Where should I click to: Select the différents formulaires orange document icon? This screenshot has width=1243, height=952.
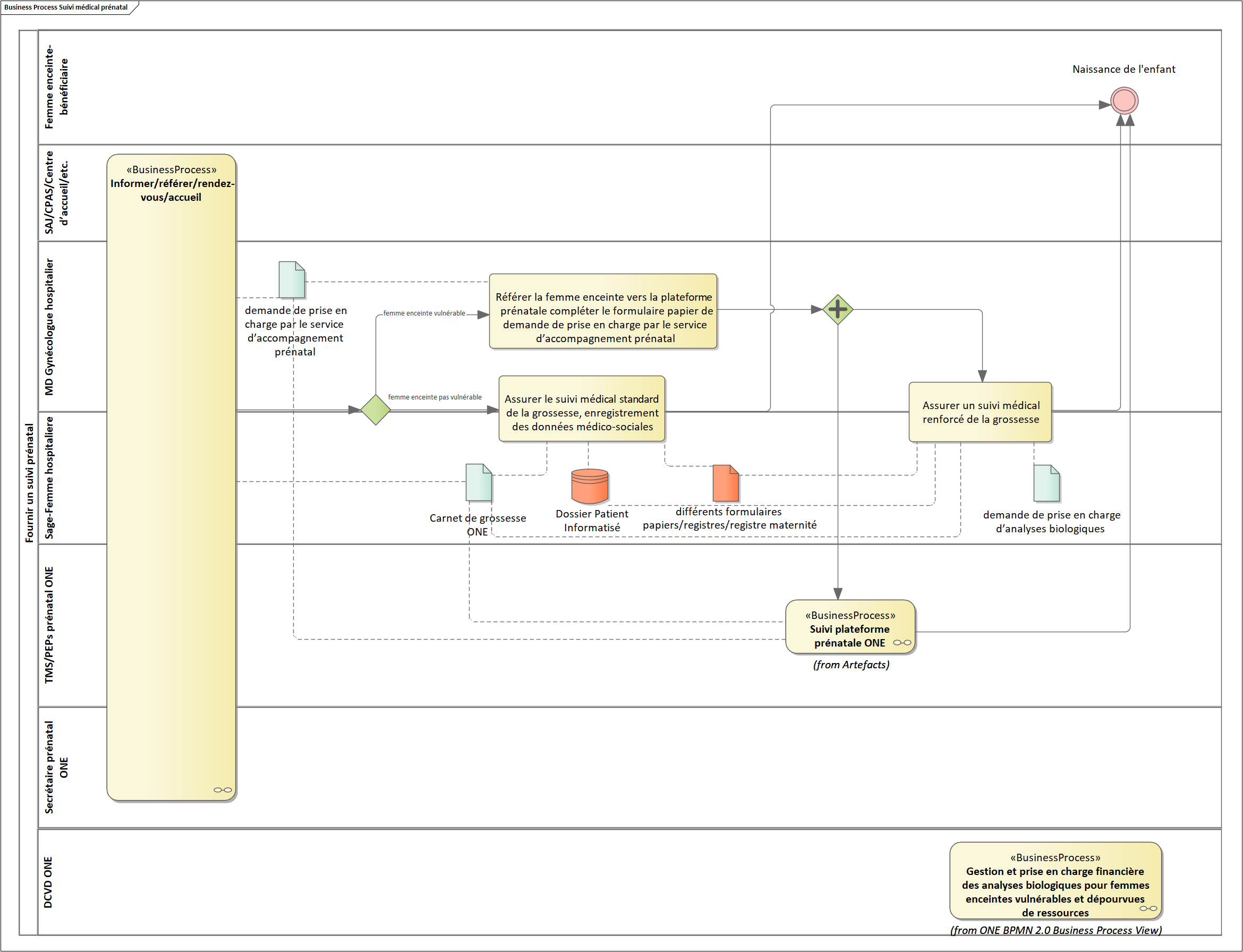[725, 483]
